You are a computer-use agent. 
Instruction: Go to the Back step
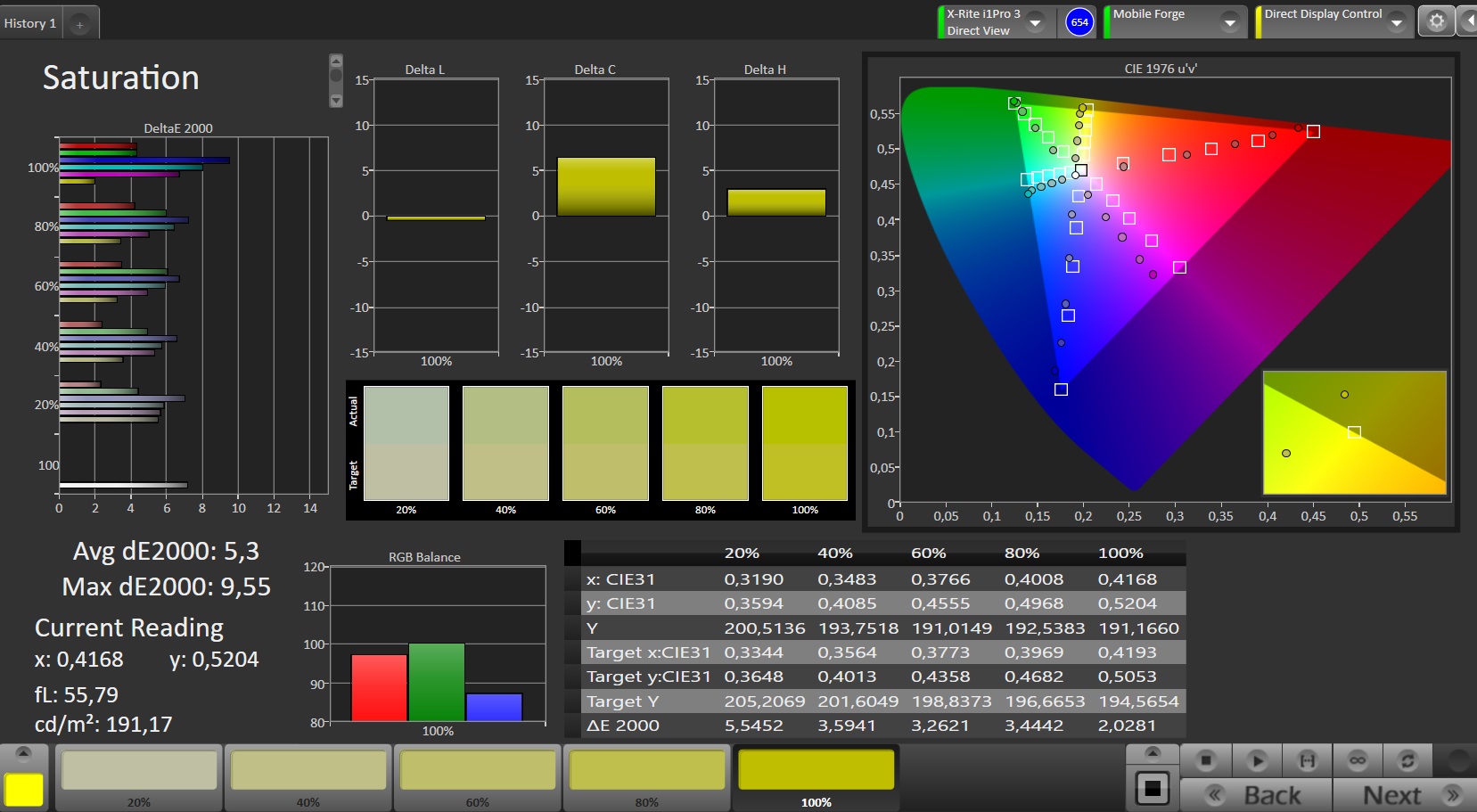pos(1255,795)
